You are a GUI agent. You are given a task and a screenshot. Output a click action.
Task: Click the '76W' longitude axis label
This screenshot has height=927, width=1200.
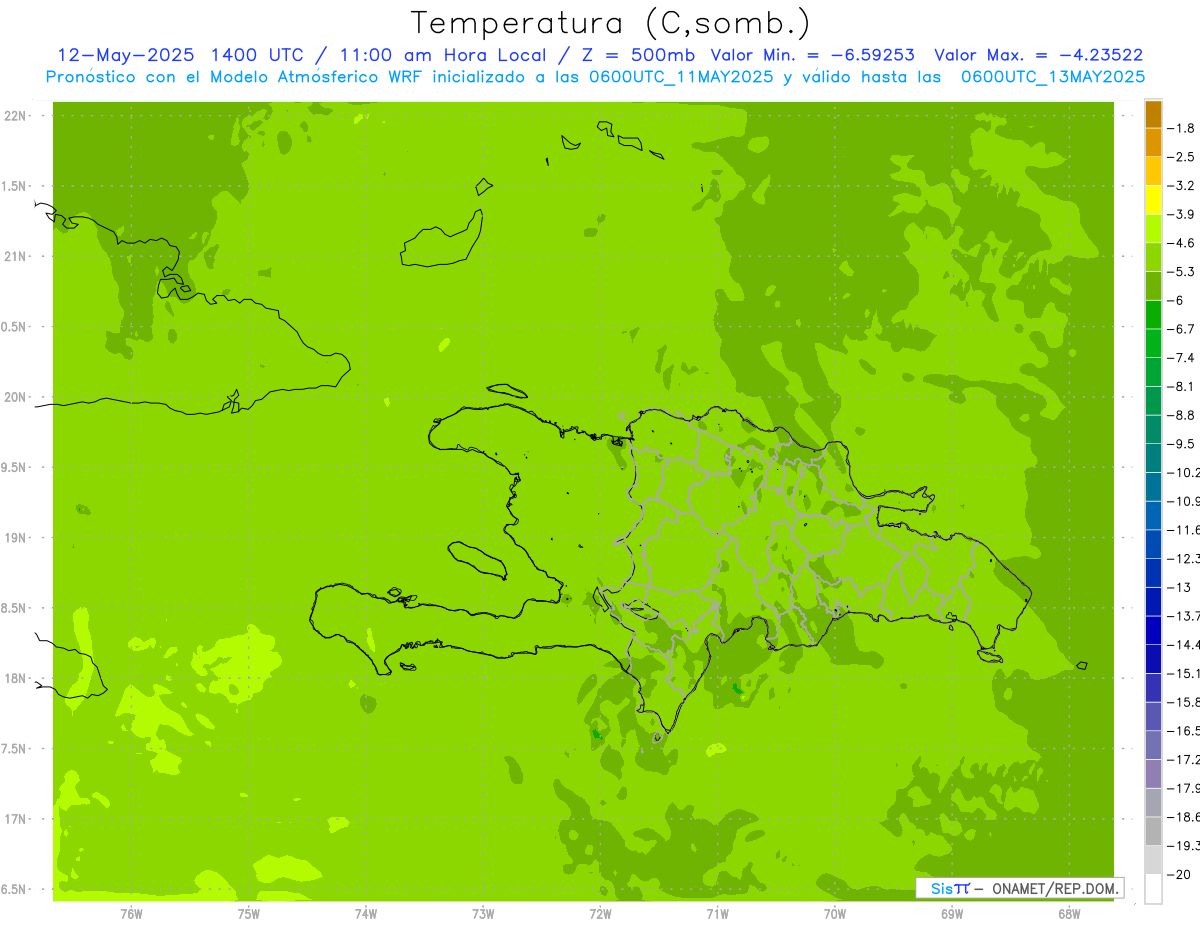click(131, 914)
